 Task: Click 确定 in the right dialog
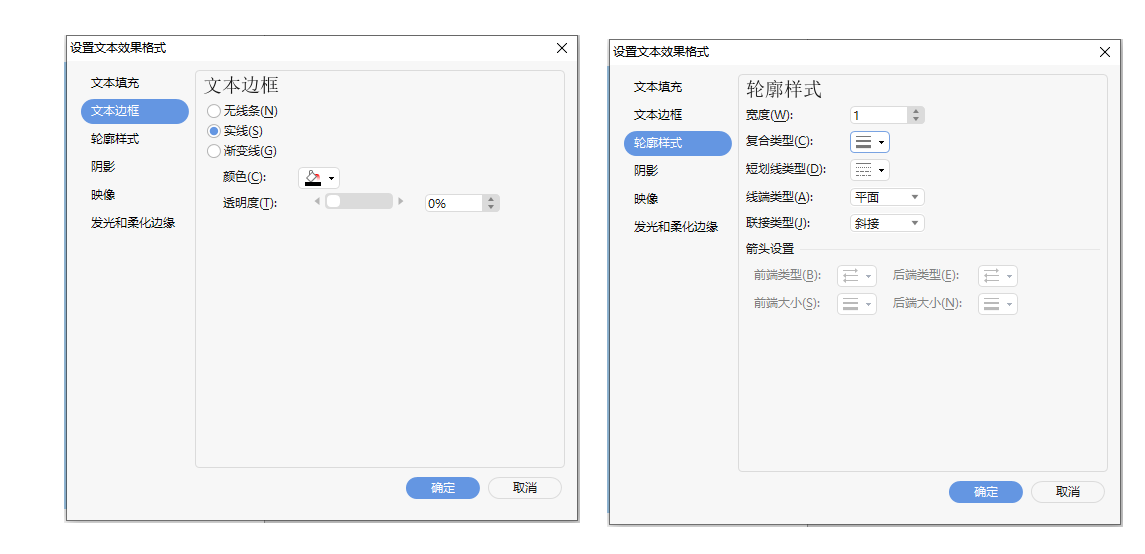click(986, 492)
